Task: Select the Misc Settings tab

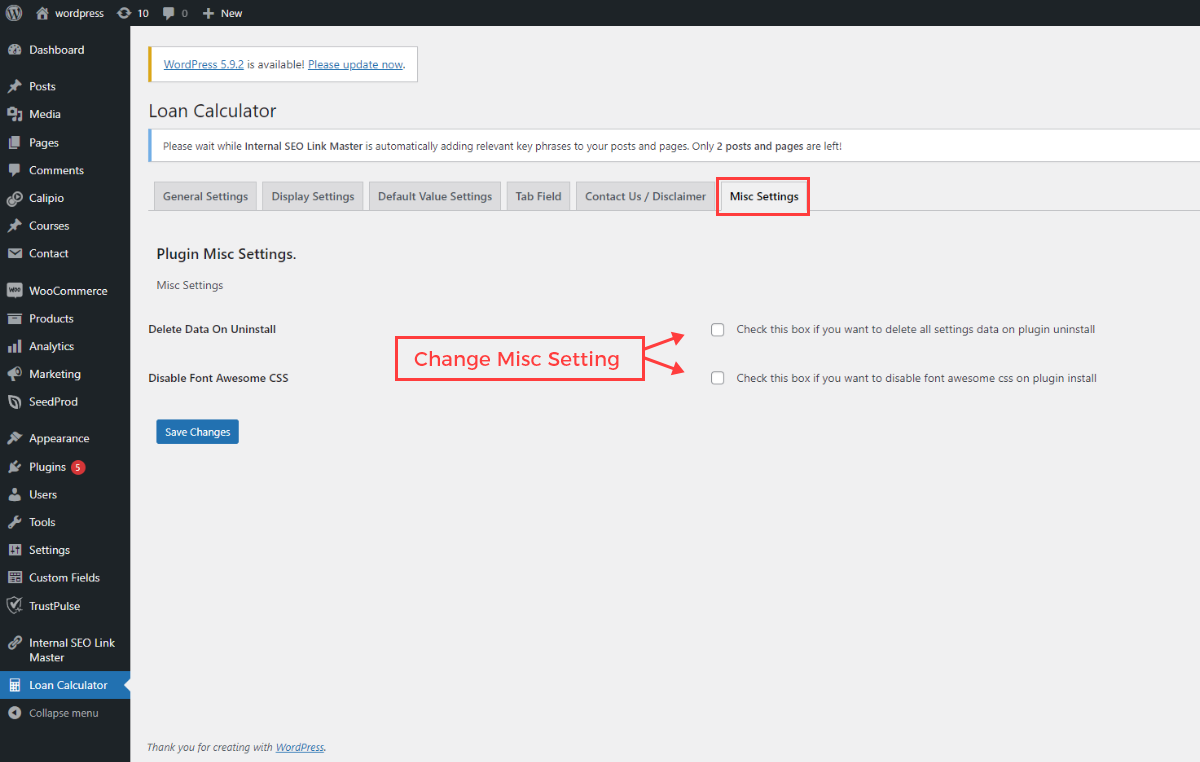Action: [764, 196]
